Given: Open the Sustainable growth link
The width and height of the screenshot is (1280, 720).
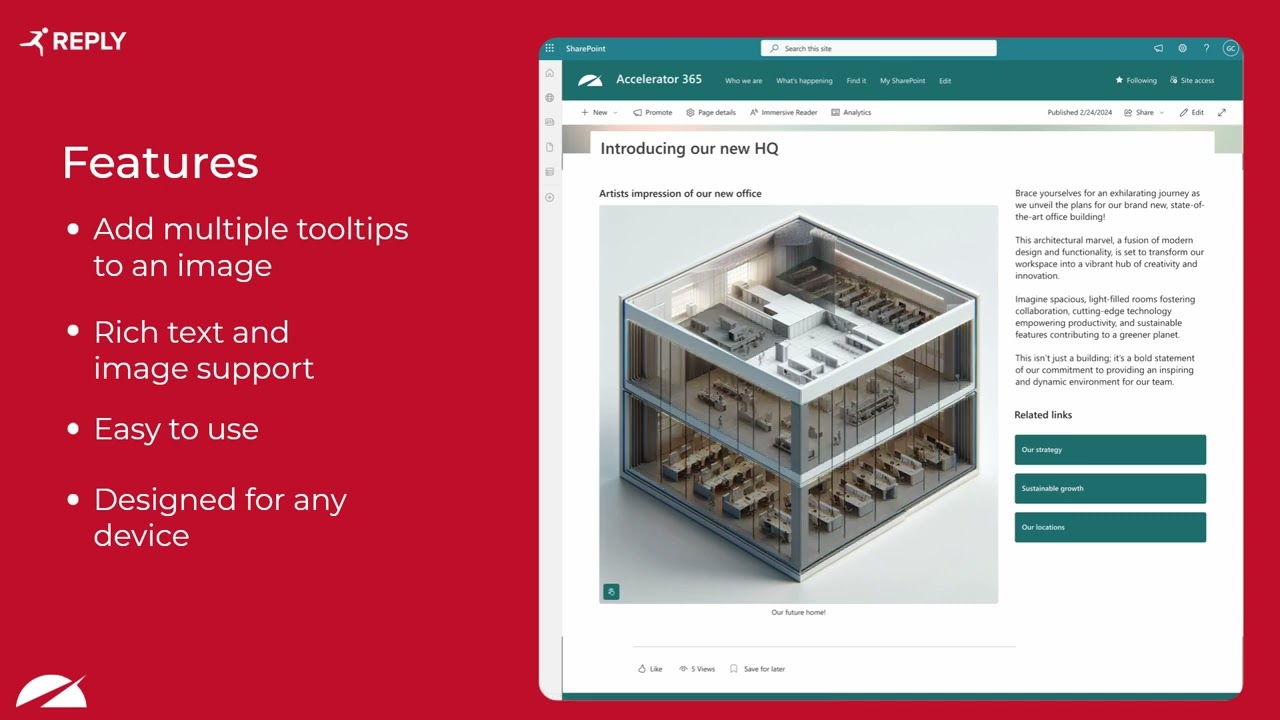Looking at the screenshot, I should tap(1110, 489).
